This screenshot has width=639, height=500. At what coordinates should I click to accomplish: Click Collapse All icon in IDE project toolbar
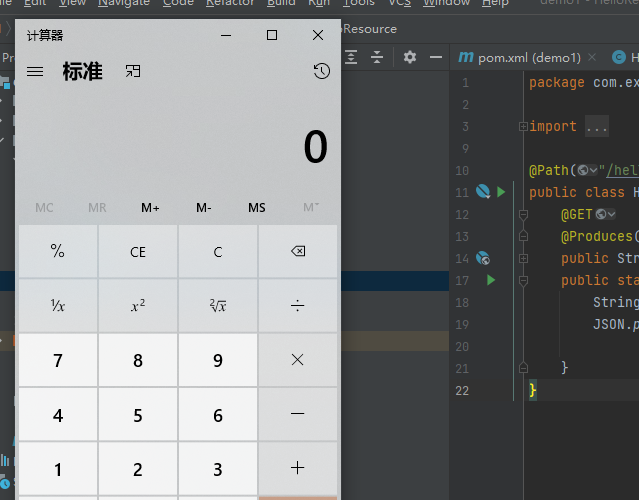tap(377, 57)
